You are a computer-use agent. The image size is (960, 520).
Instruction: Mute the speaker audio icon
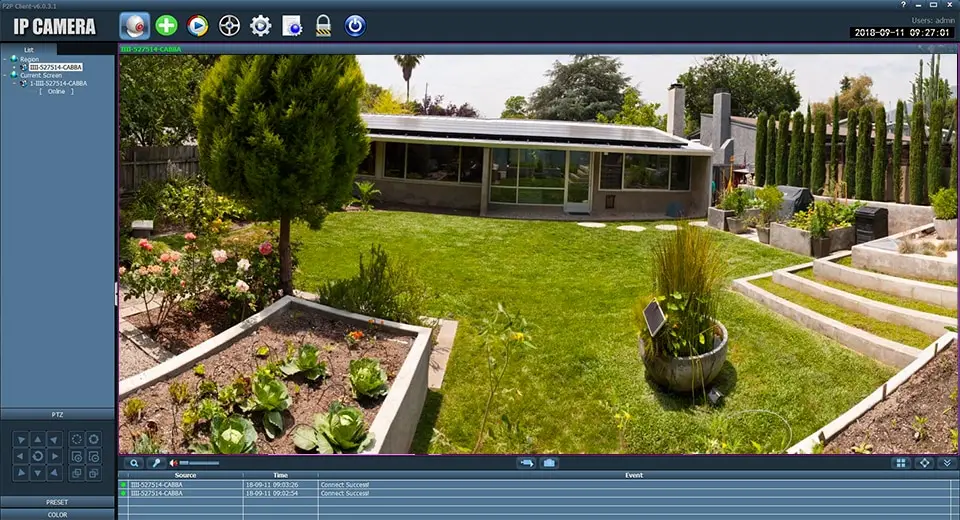coord(173,463)
